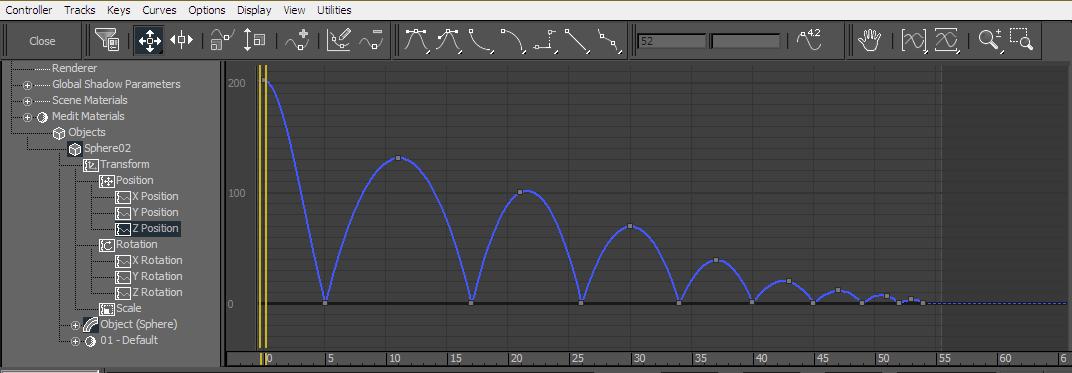Open the Utilities menu
The width and height of the screenshot is (1072, 373).
[x=334, y=10]
